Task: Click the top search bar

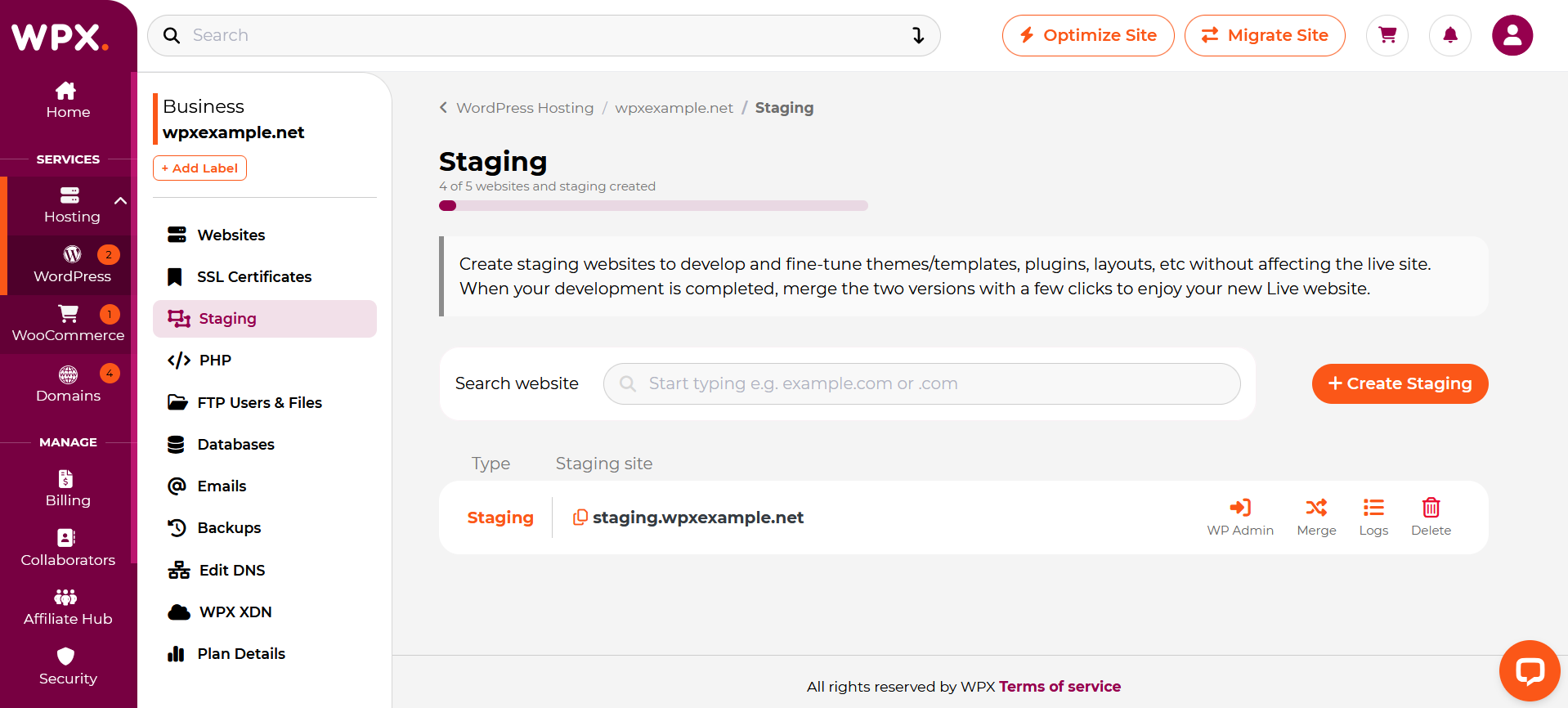Action: click(x=544, y=35)
